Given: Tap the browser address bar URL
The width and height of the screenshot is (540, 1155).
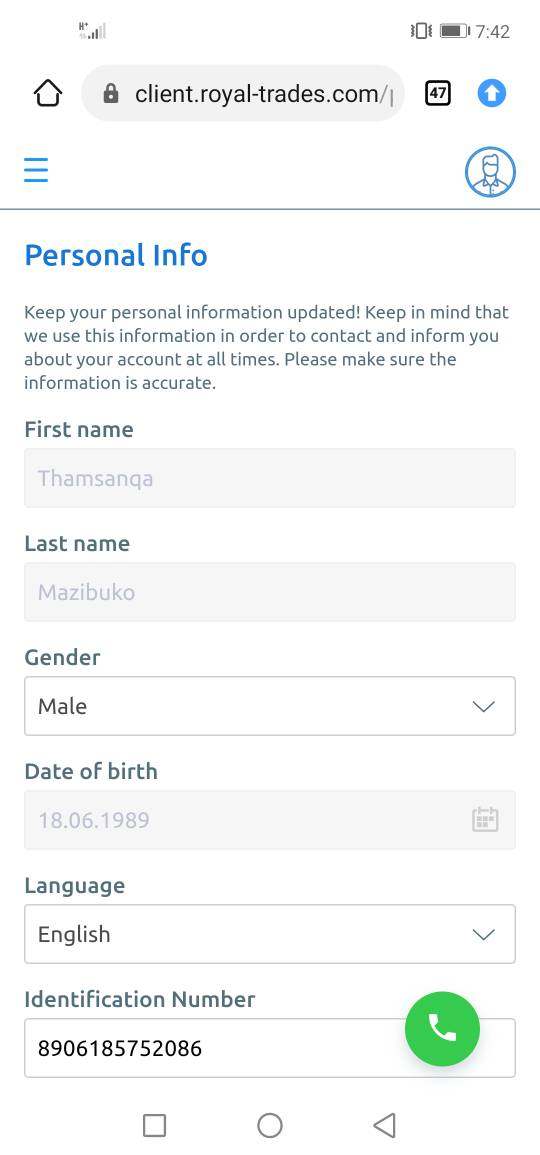Looking at the screenshot, I should (x=264, y=94).
